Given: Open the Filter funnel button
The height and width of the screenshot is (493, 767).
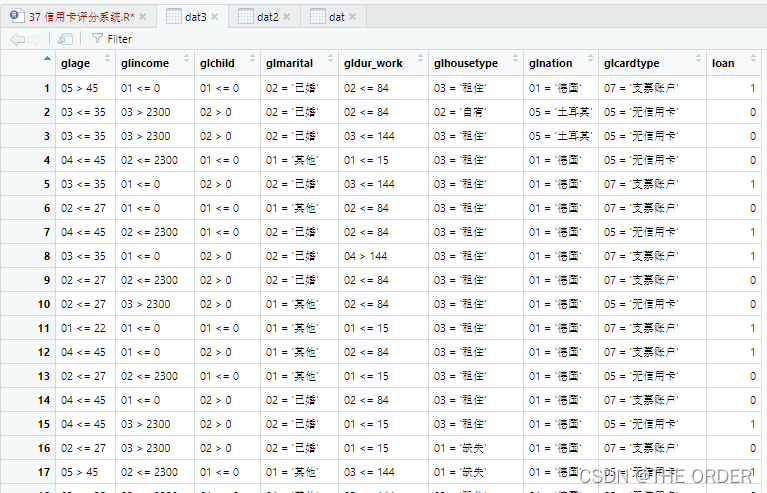Looking at the screenshot, I should (x=112, y=39).
